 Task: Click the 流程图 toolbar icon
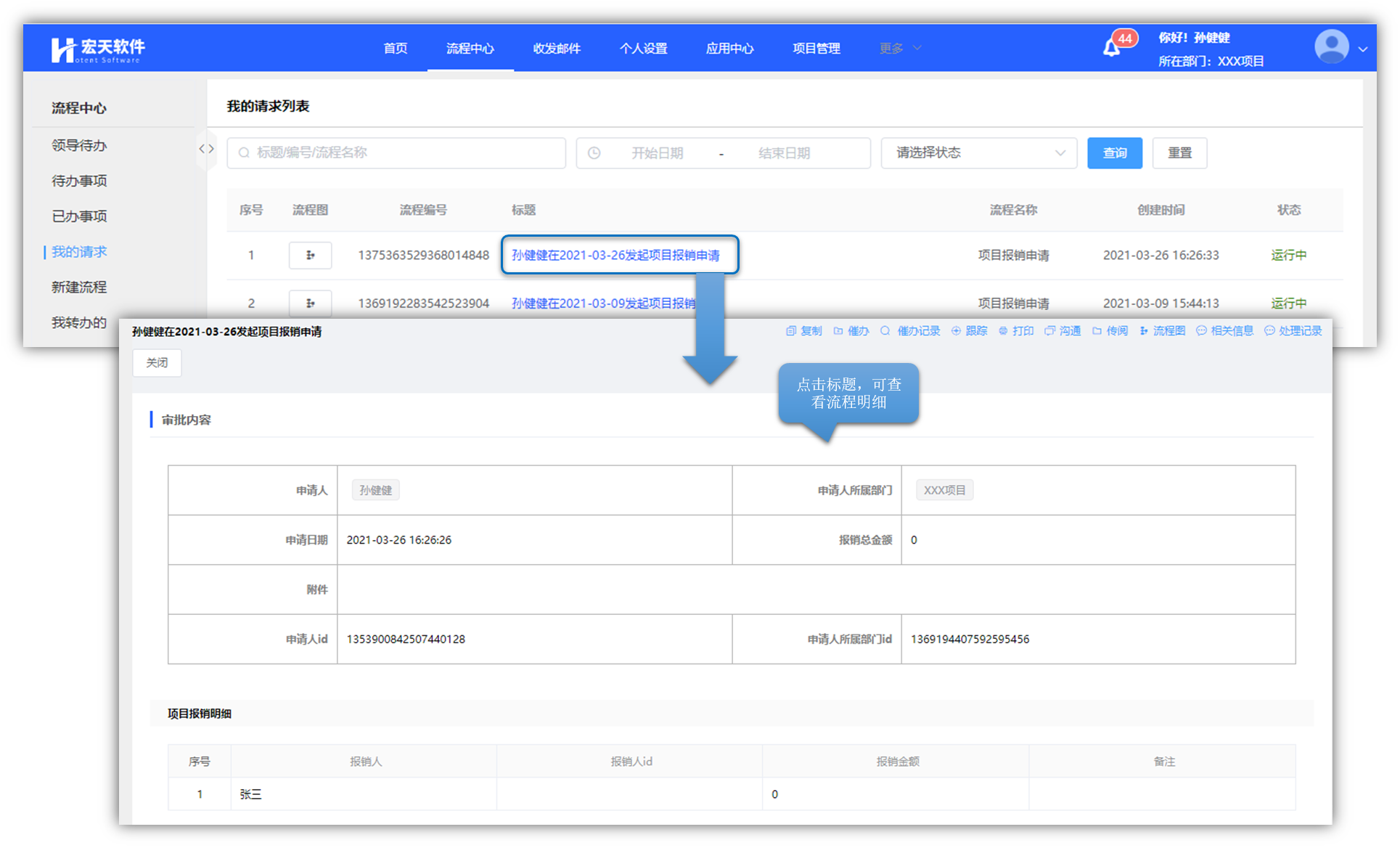1162,331
